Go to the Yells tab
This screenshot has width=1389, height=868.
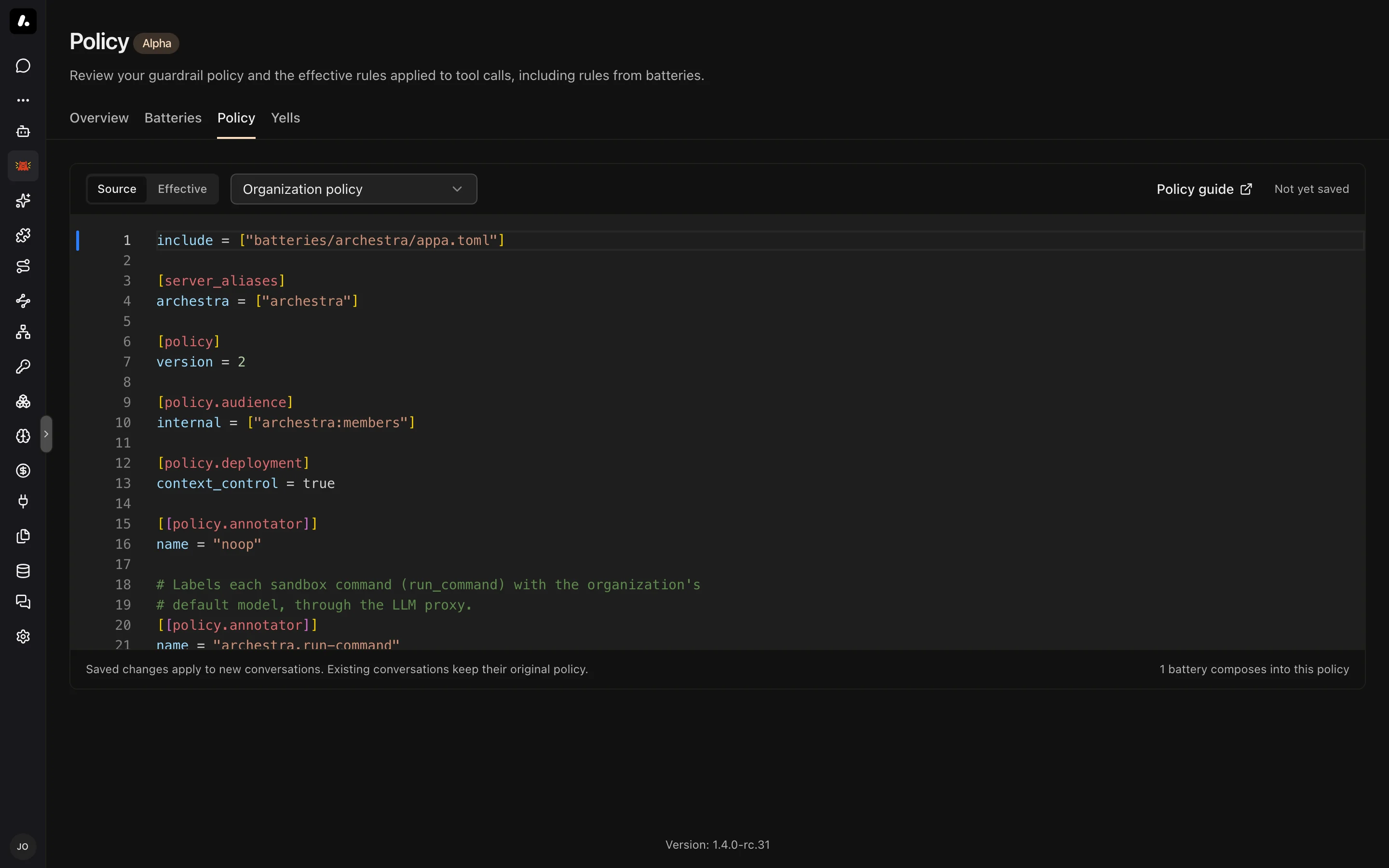pos(285,118)
